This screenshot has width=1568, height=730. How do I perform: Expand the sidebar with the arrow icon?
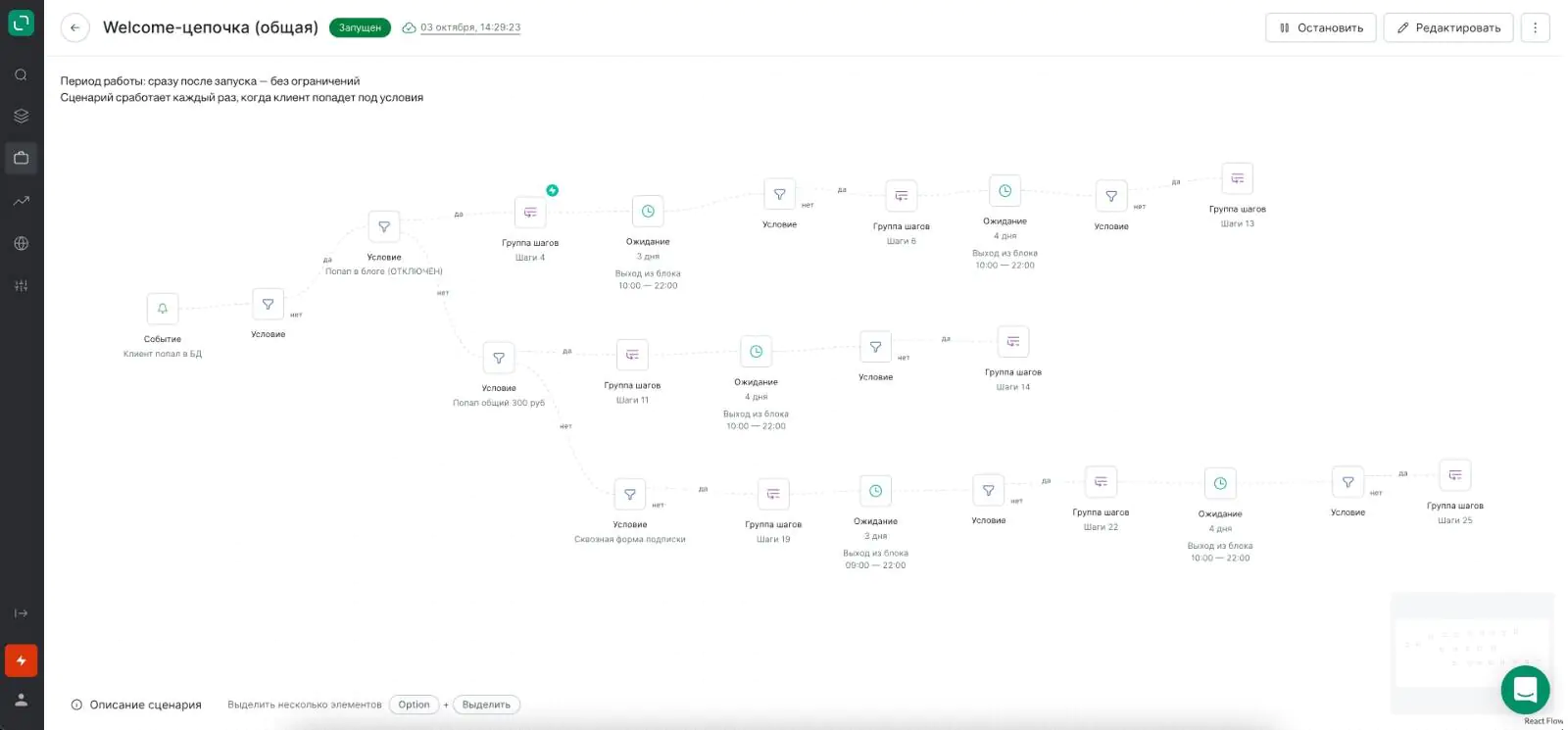[x=21, y=613]
